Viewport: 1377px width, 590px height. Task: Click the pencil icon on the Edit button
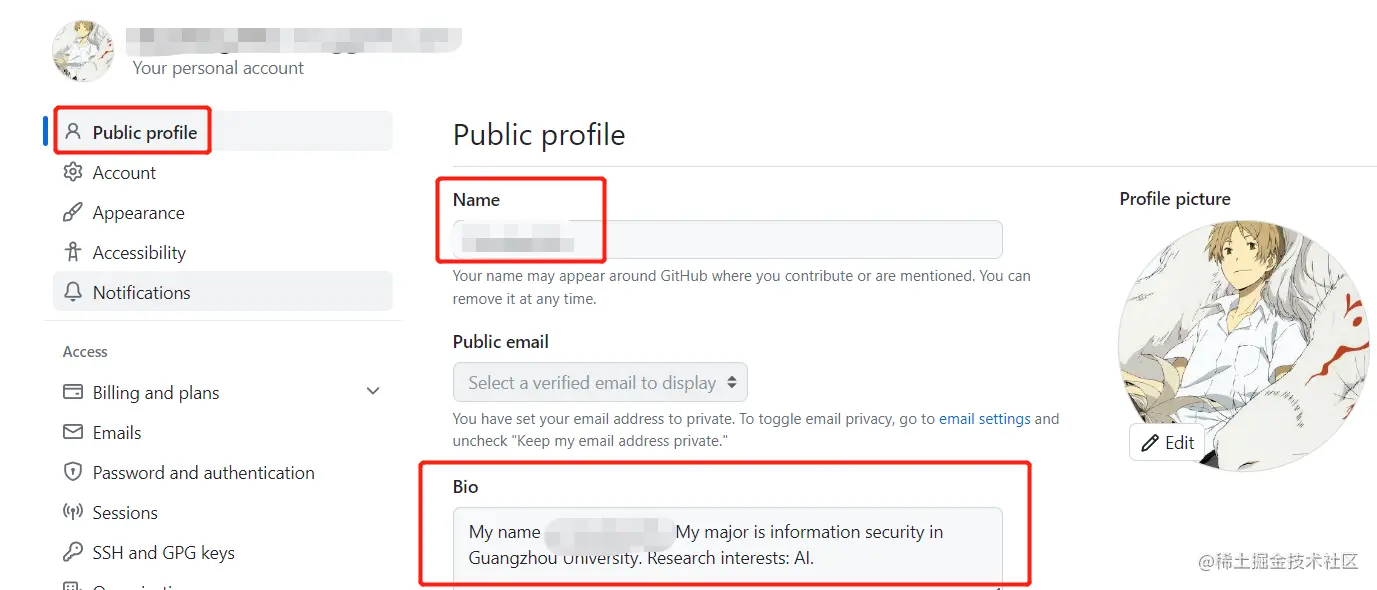tap(1150, 442)
